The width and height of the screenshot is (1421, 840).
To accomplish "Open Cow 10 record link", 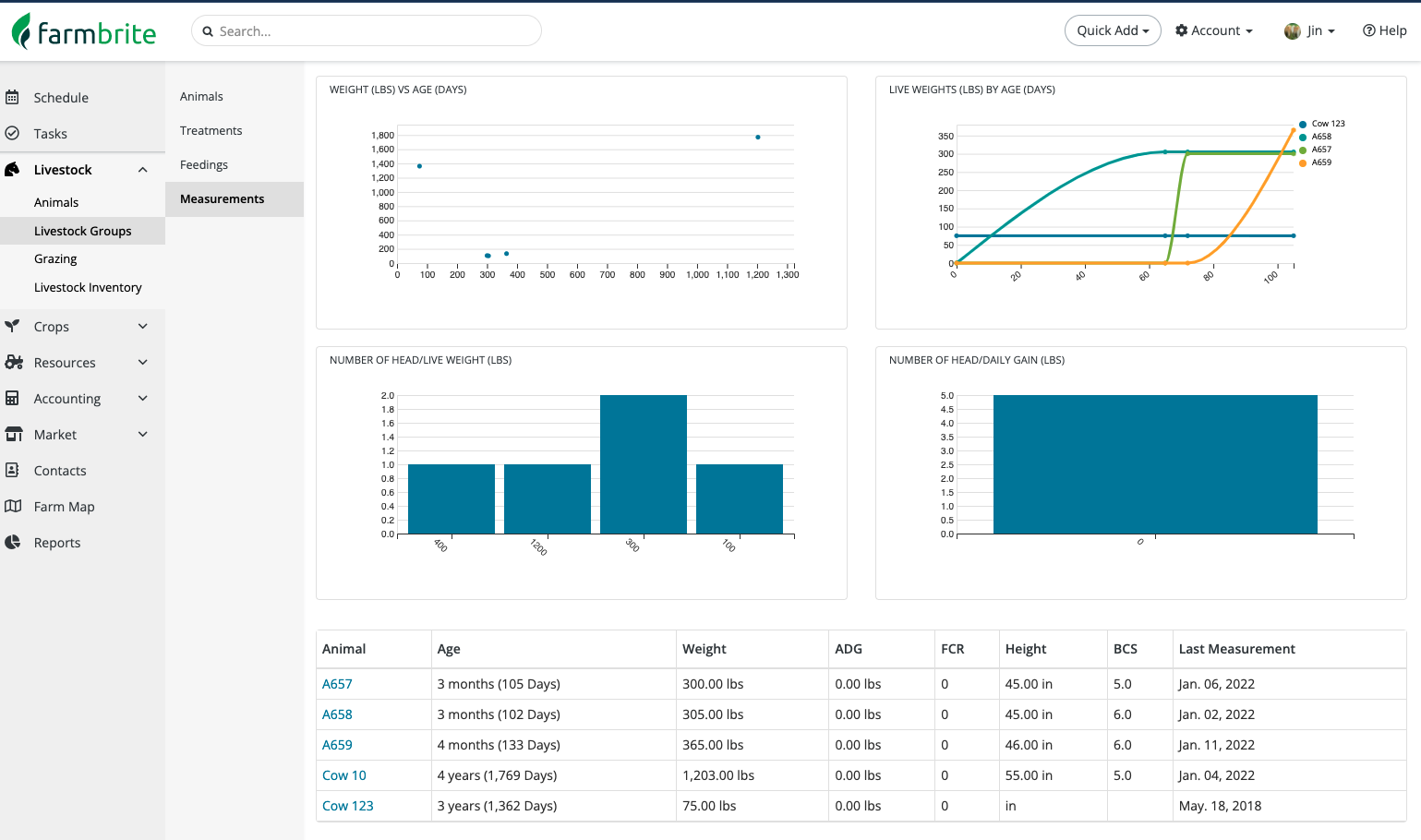I will point(344,775).
